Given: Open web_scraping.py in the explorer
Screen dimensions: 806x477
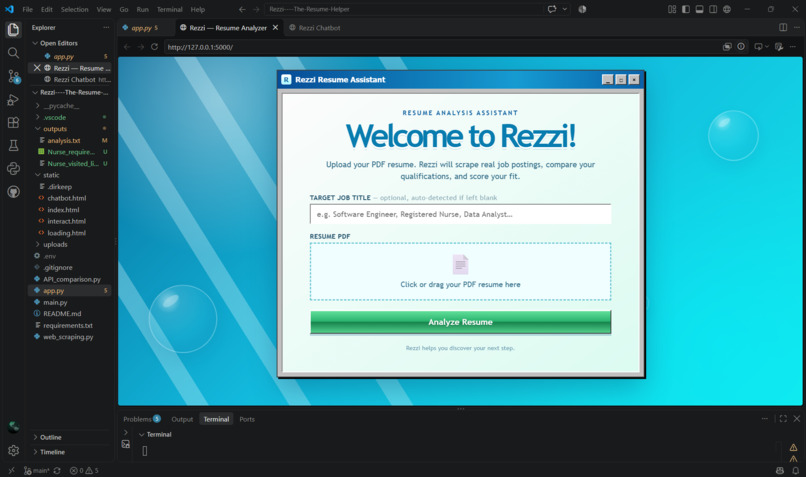Looking at the screenshot, I should point(69,337).
